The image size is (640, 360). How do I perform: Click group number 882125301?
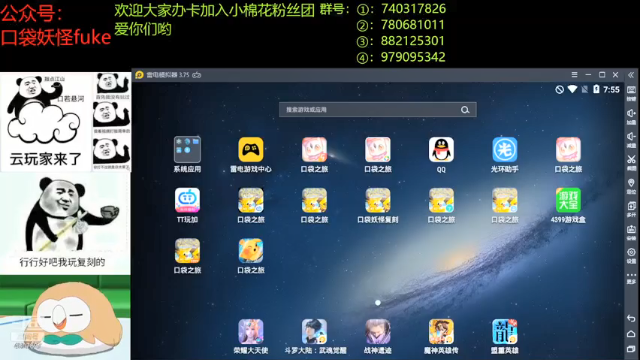(x=412, y=41)
